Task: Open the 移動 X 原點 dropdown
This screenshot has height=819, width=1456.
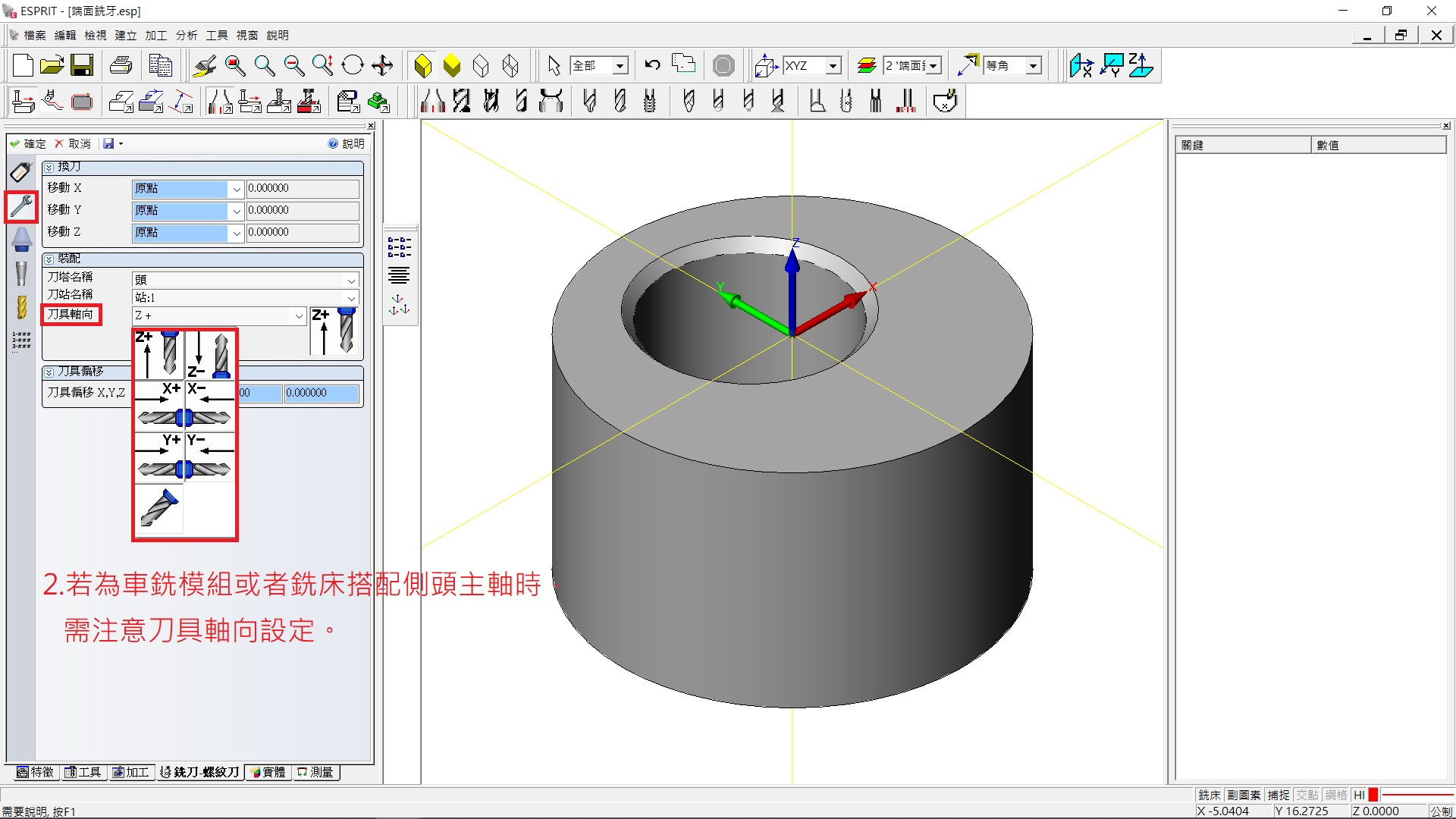Action: [237, 189]
